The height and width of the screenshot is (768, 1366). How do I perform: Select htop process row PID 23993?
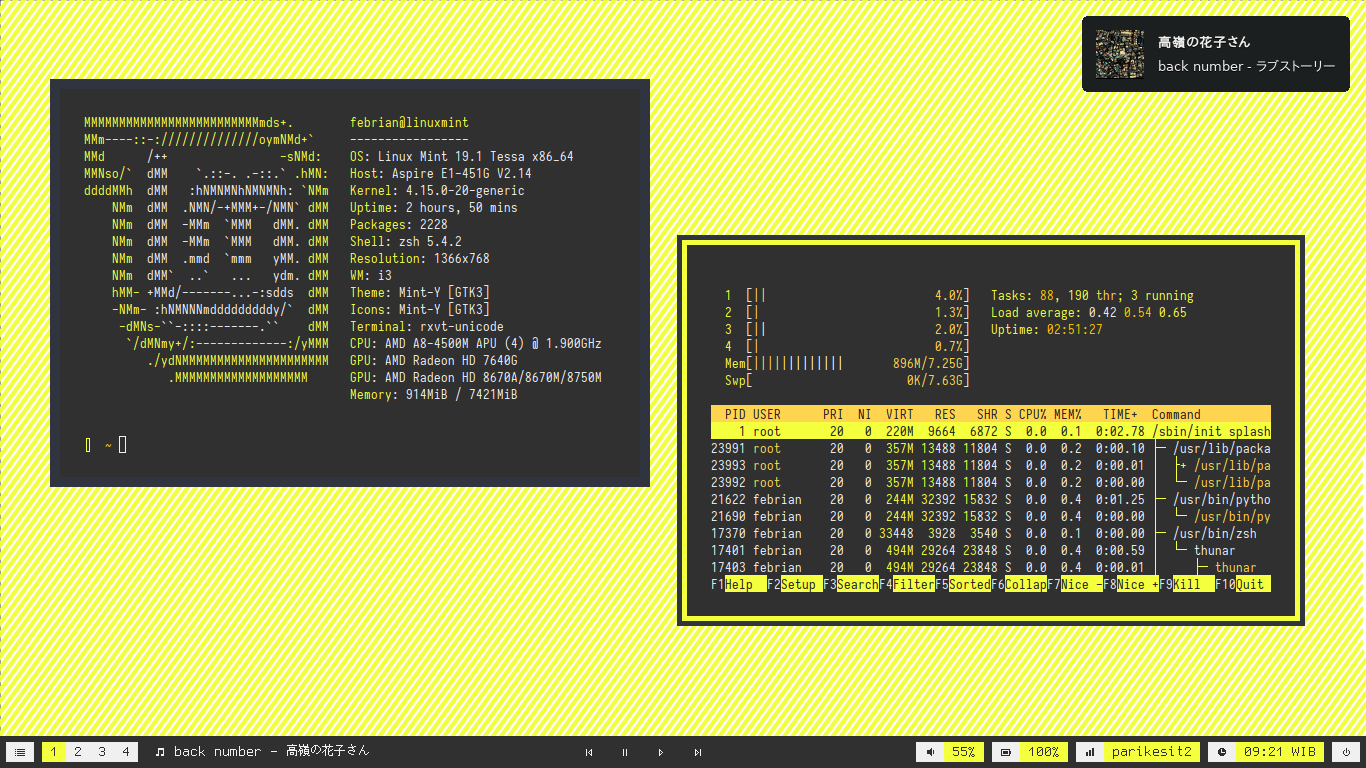coord(991,465)
